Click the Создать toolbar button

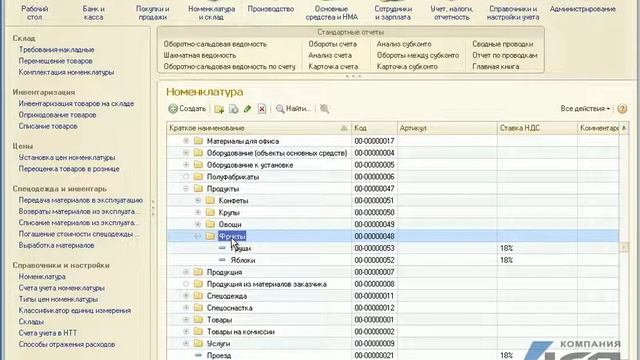(187, 109)
